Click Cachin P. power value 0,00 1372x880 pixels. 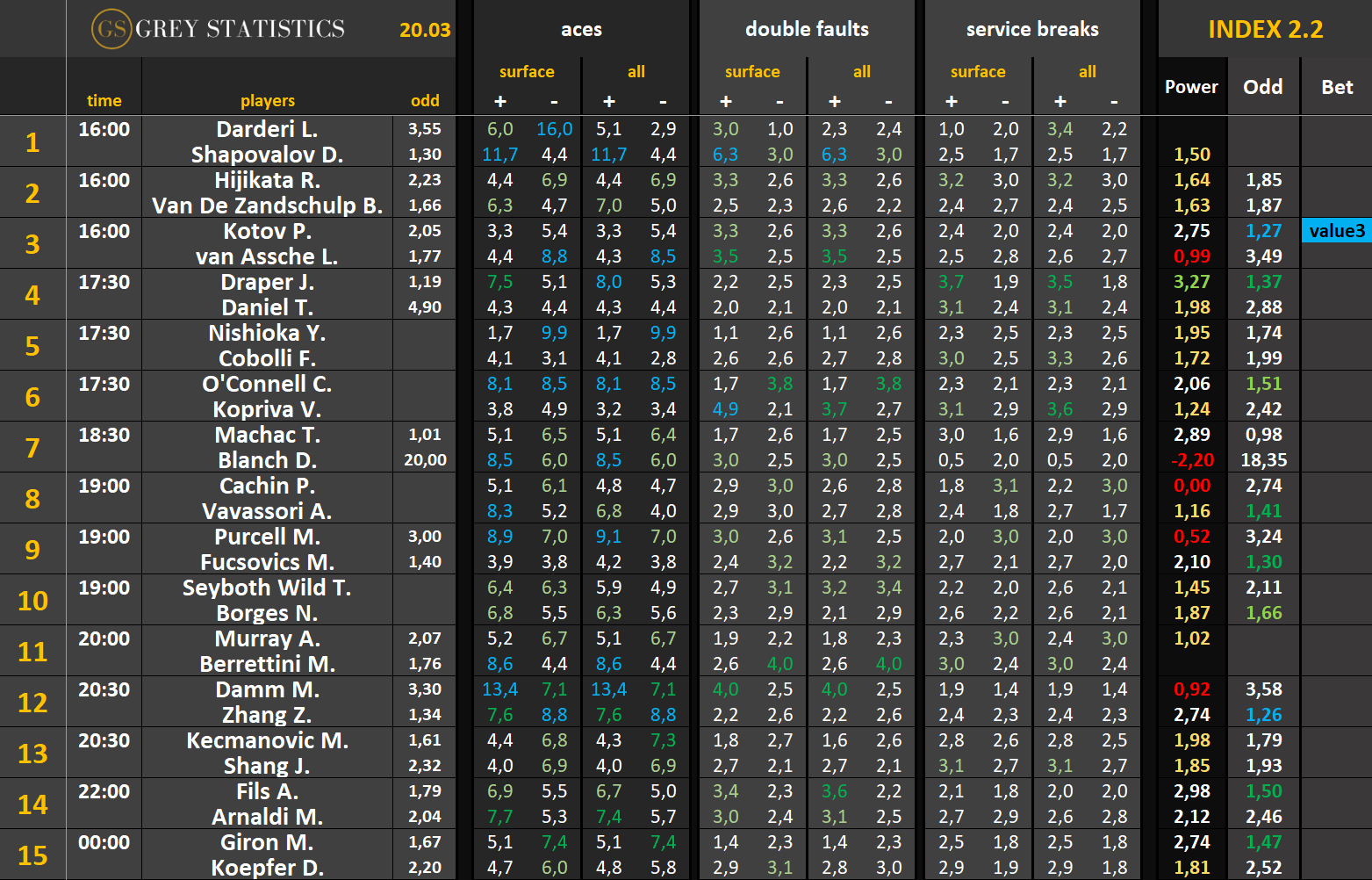pos(1192,486)
